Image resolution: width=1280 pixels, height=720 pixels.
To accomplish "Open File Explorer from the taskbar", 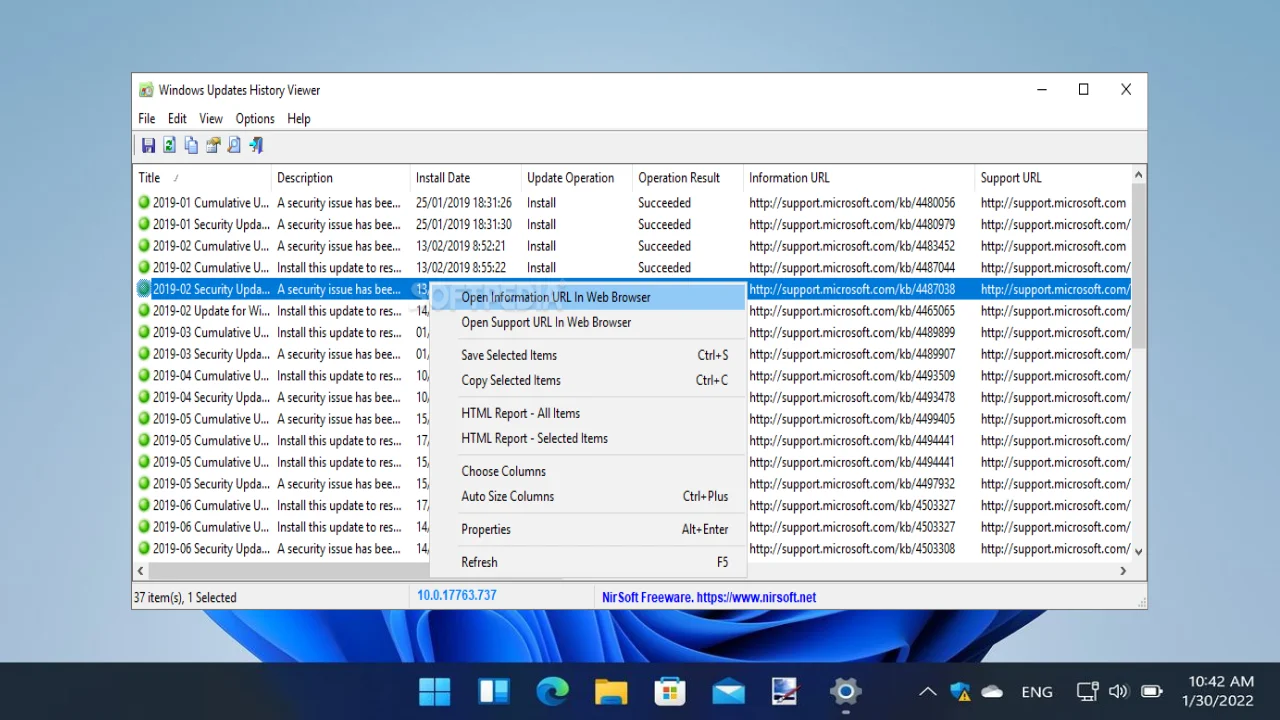I will coord(611,691).
